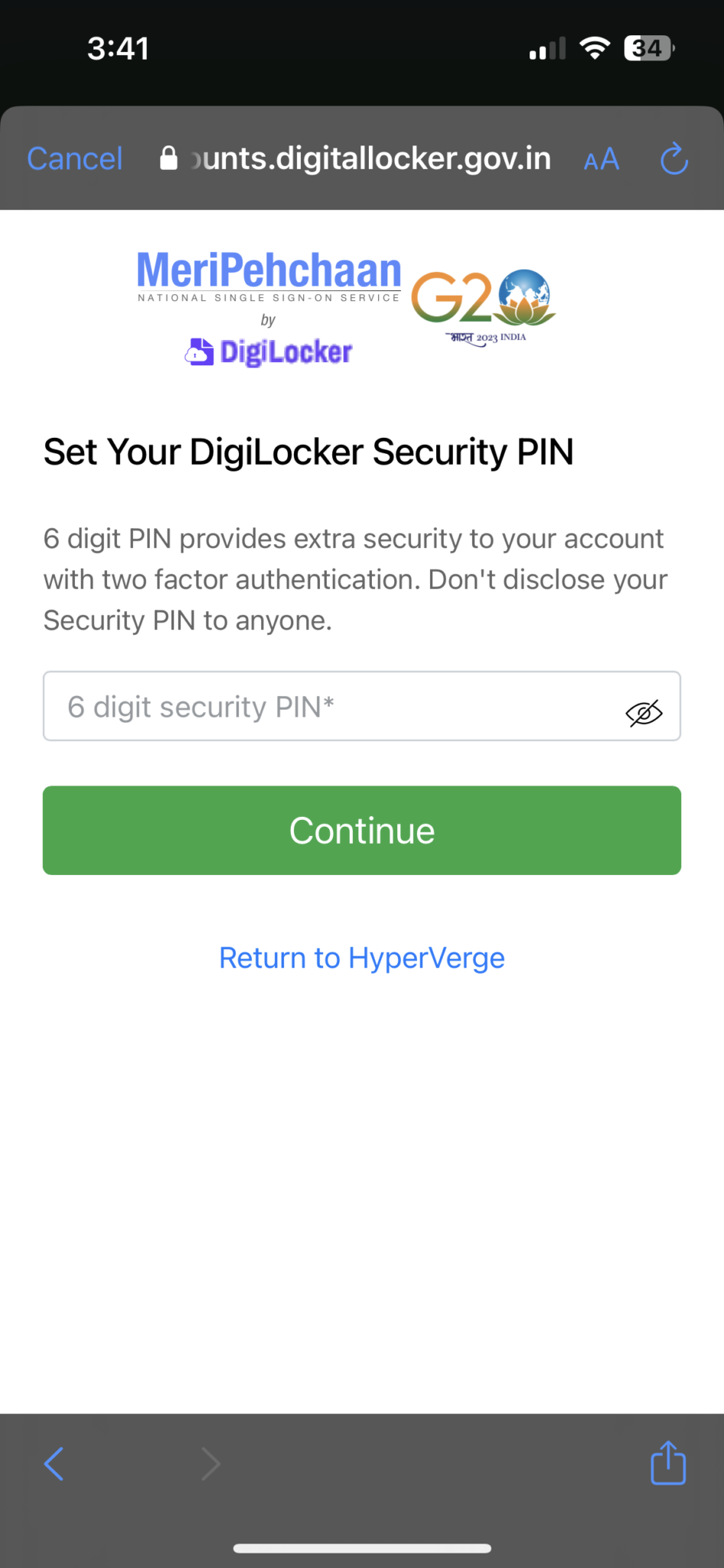Focus the 6 digit security PIN field
Viewport: 724px width, 1568px height.
pos(362,706)
